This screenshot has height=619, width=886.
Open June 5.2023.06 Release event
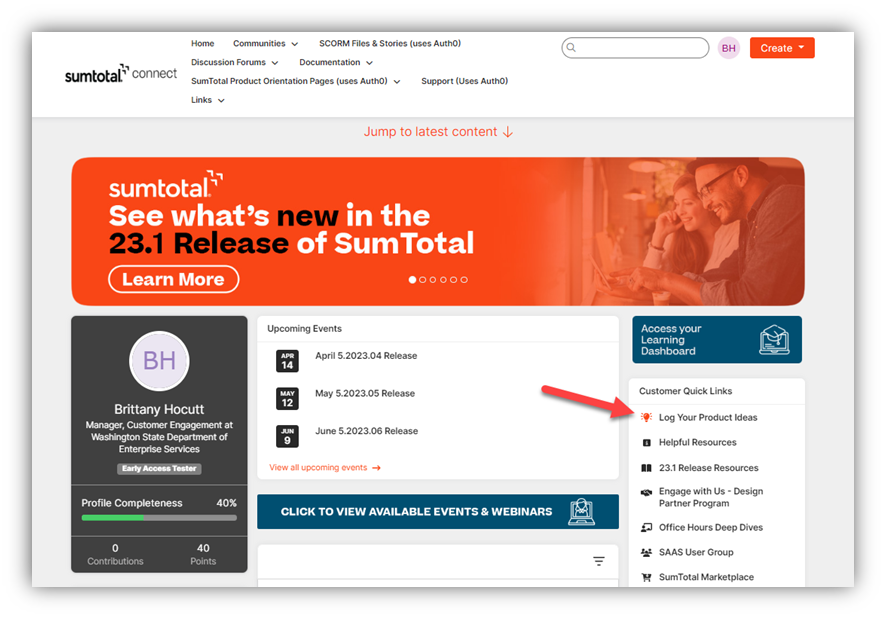point(367,431)
